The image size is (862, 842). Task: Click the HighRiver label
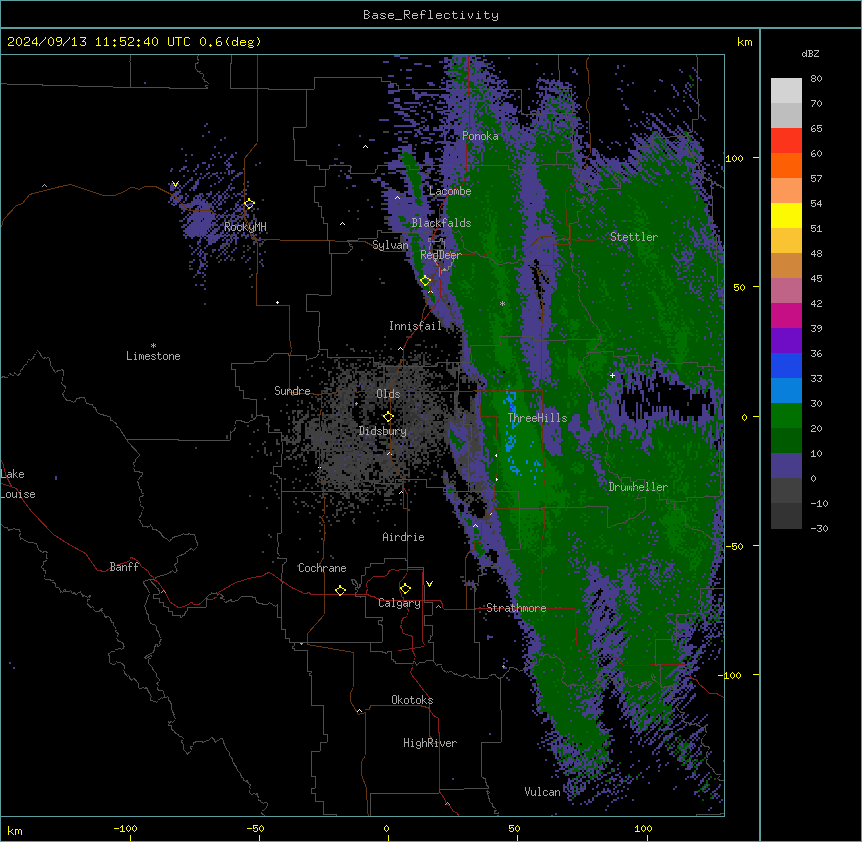[430, 743]
